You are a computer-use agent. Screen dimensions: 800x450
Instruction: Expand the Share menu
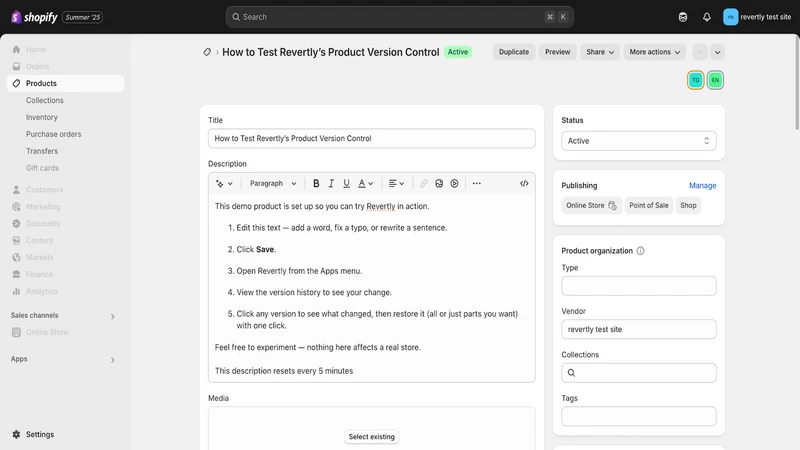600,52
